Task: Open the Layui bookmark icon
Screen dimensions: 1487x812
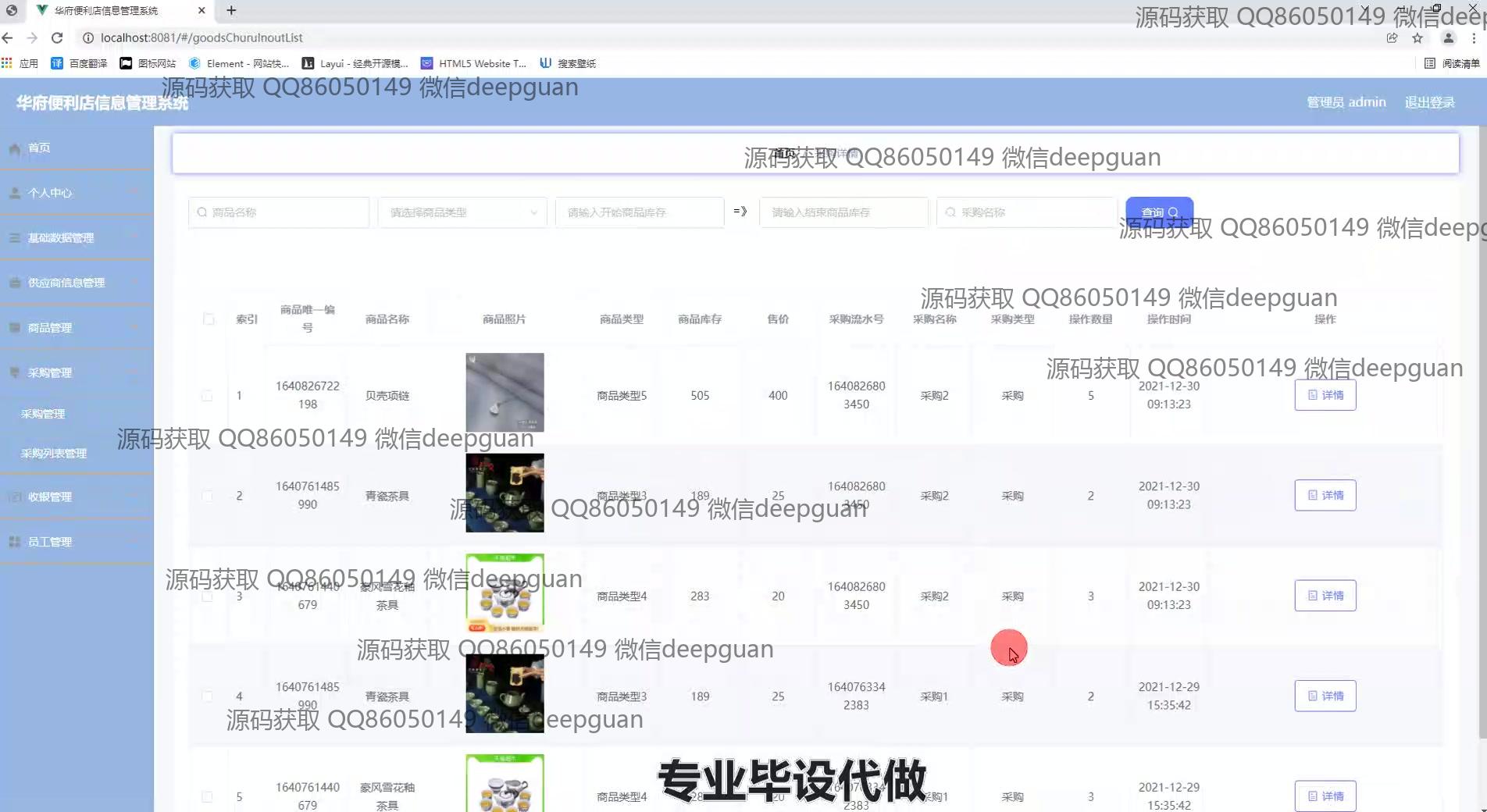Action: pyautogui.click(x=308, y=63)
